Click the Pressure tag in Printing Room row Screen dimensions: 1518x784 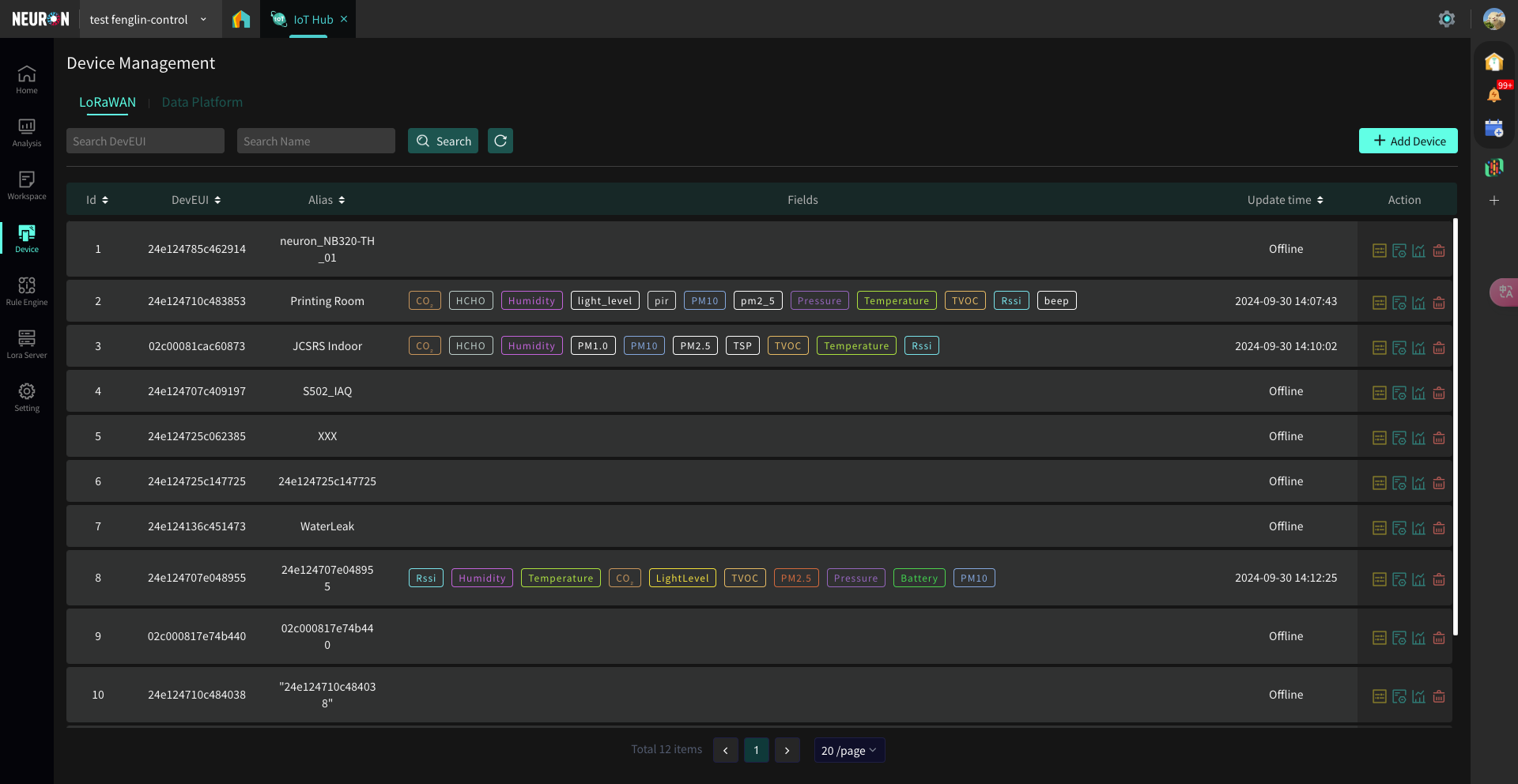coord(820,300)
